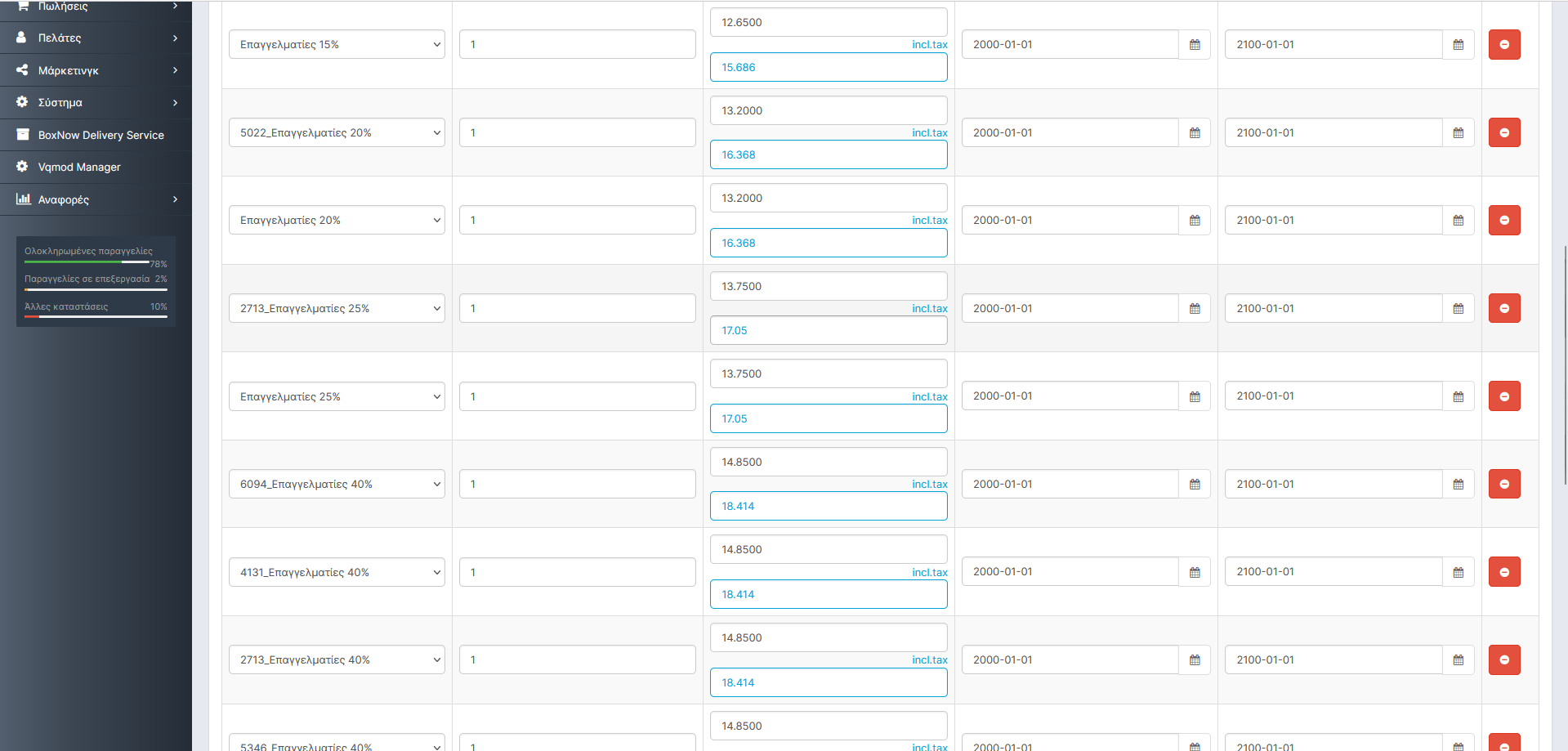Screen dimensions: 1568x751
Task: Open BoxNow Delivery Service menu item
Action: 101,135
